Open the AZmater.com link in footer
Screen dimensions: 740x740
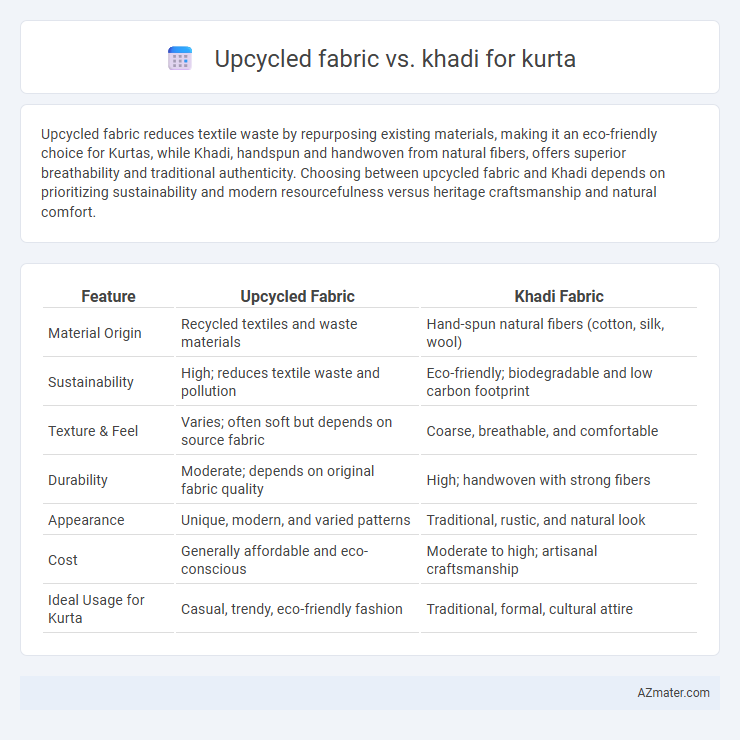tap(673, 692)
